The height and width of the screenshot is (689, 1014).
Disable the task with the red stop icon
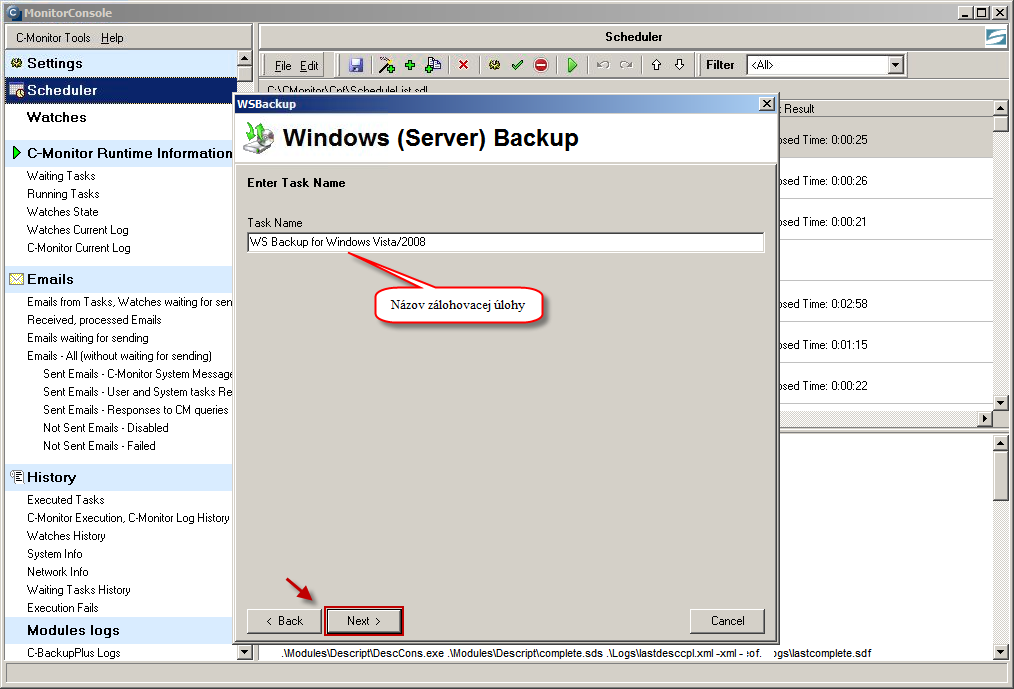541,65
